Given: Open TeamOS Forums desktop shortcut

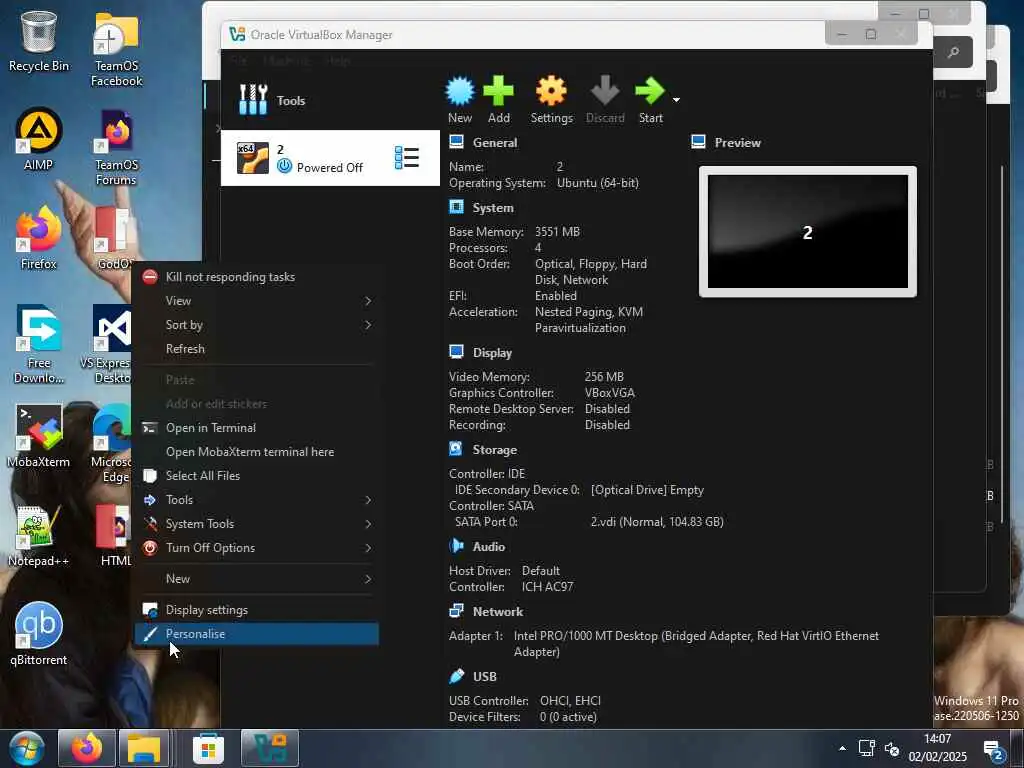Looking at the screenshot, I should (116, 148).
